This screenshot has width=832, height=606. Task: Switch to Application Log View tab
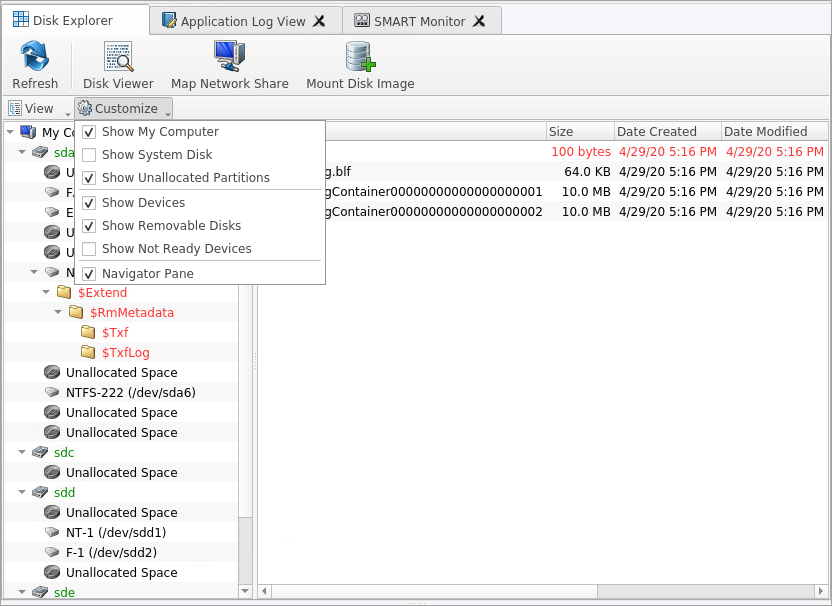pyautogui.click(x=243, y=21)
